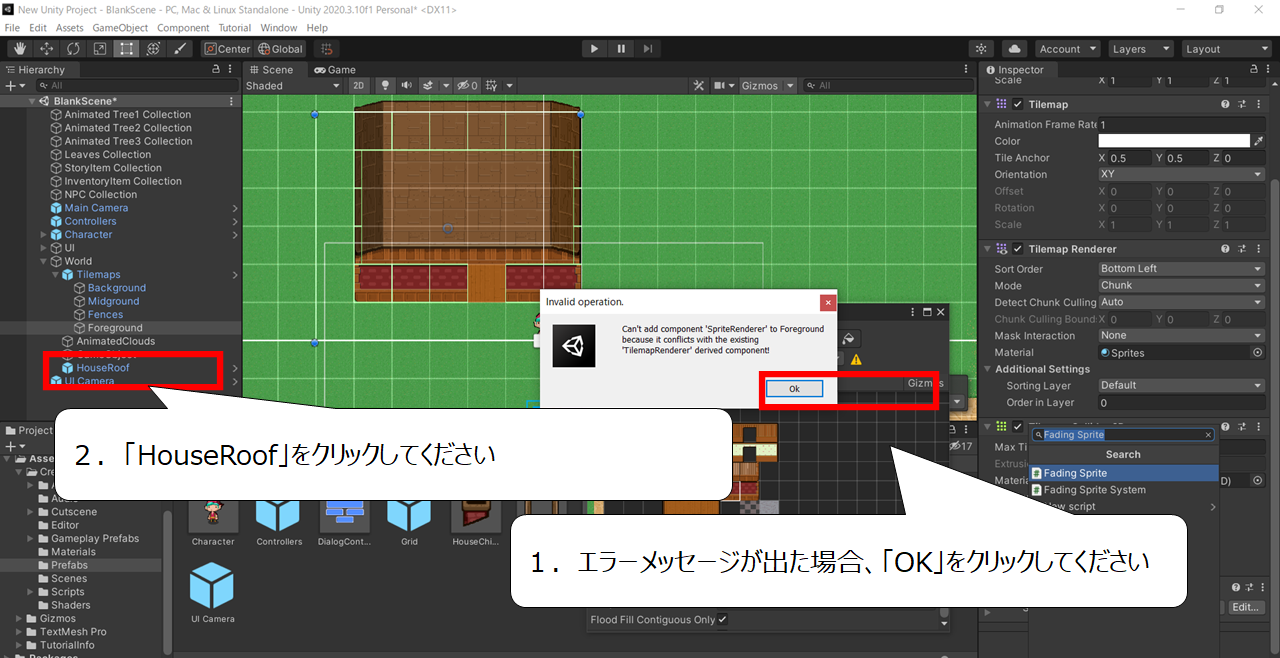Toggle pivot Center handle position
The width and height of the screenshot is (1280, 658).
pyautogui.click(x=227, y=48)
